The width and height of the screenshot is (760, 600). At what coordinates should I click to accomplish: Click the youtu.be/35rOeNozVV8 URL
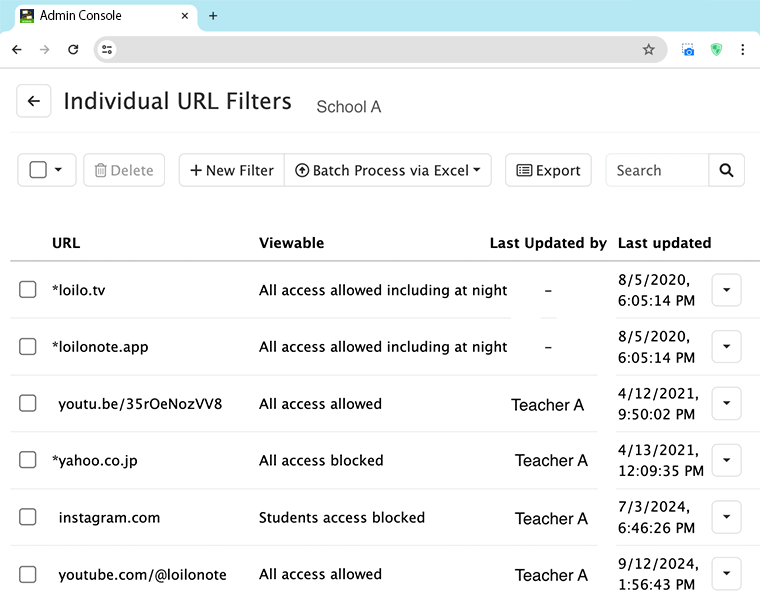pyautogui.click(x=140, y=404)
